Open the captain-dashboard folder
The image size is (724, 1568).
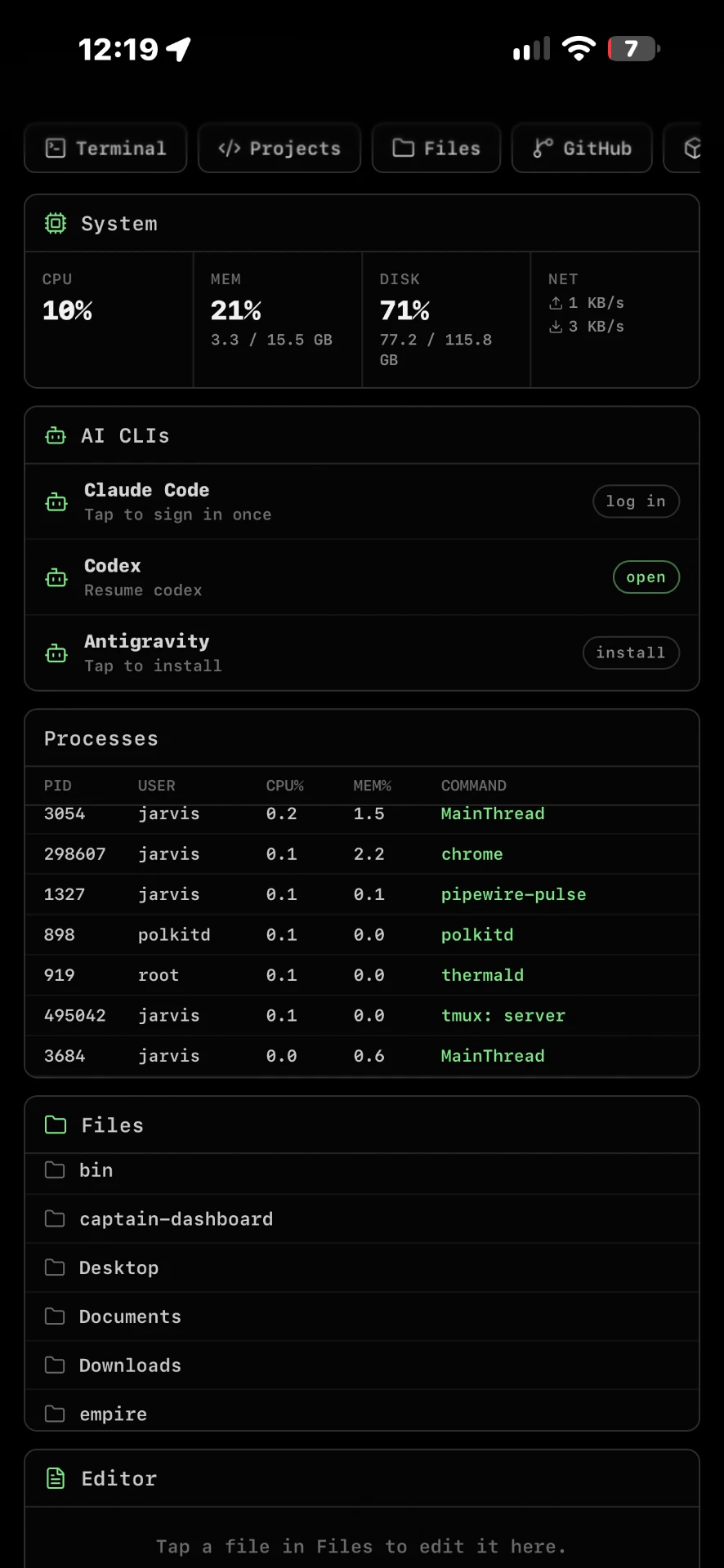click(x=362, y=1218)
